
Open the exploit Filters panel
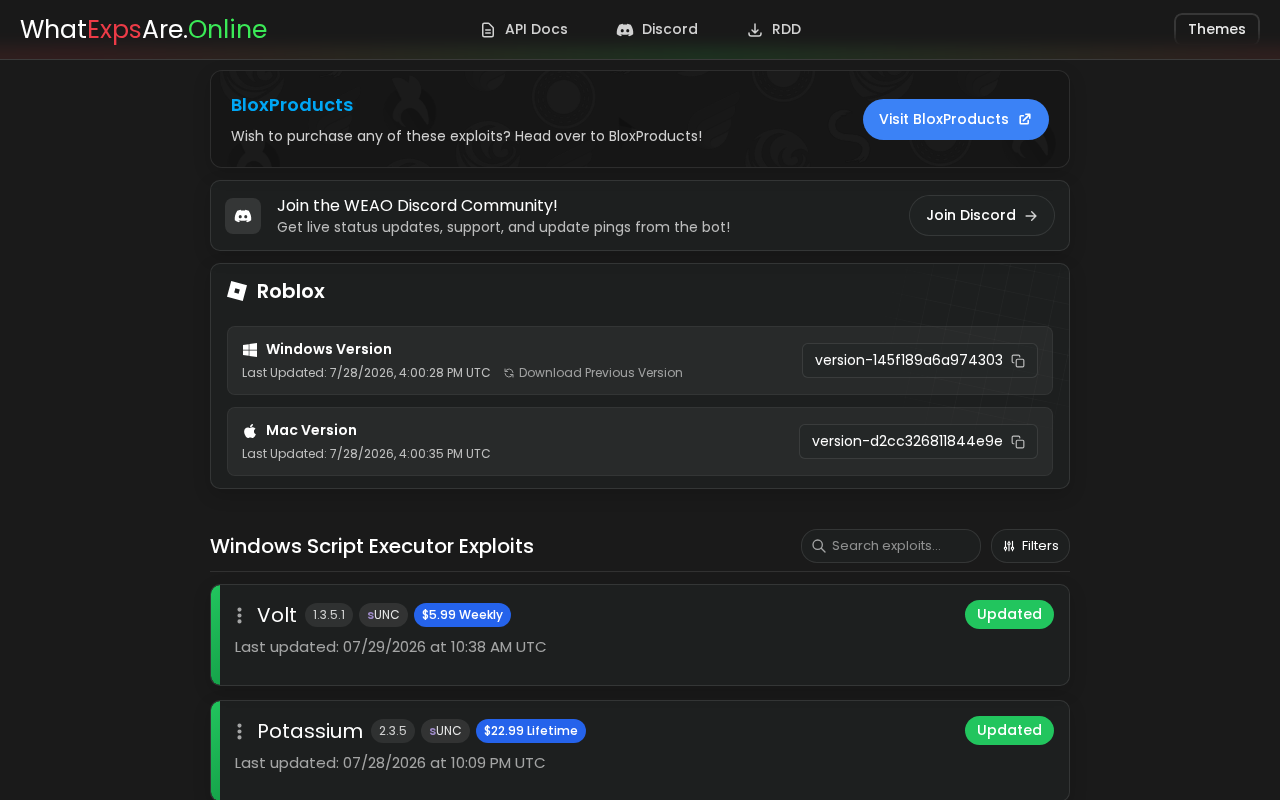(x=1030, y=546)
